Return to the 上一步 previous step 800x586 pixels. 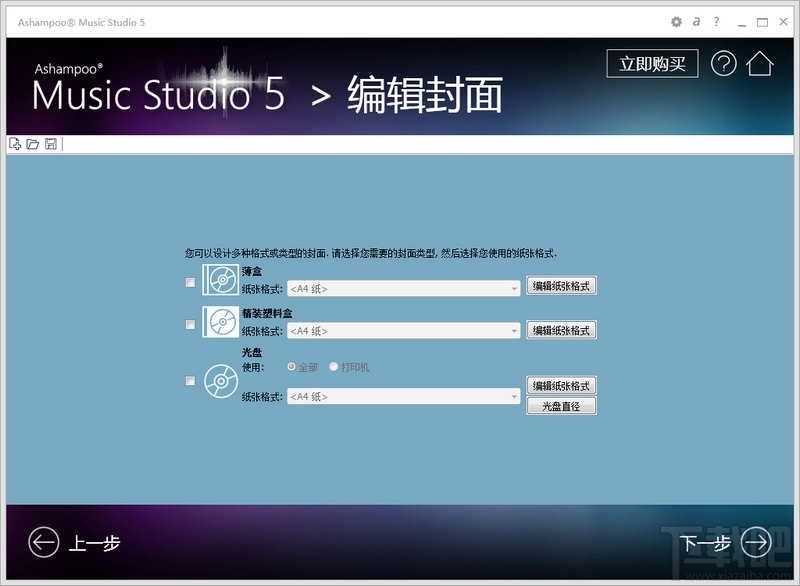(x=70, y=540)
